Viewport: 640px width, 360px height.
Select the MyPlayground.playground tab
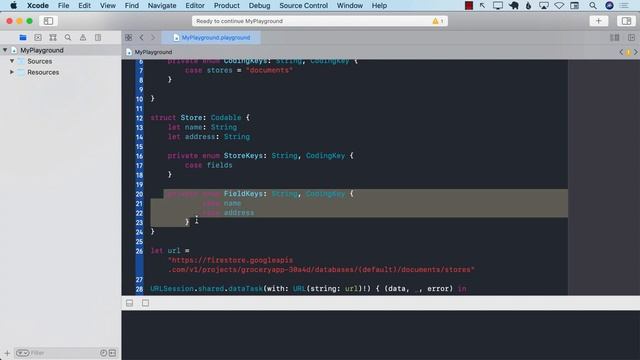tap(211, 38)
